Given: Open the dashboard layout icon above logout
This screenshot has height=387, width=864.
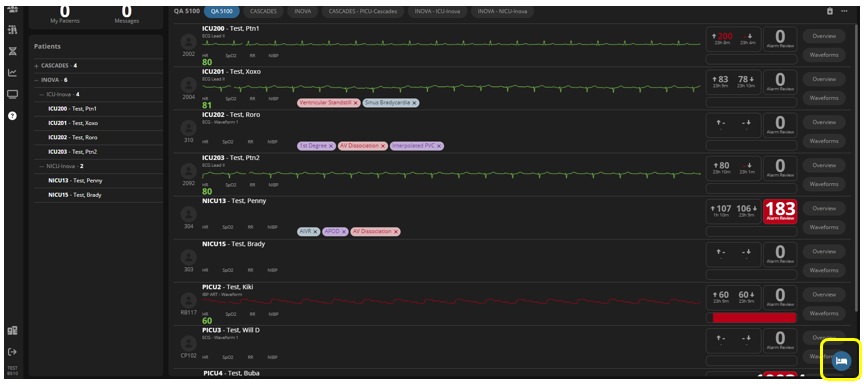Looking at the screenshot, I should pyautogui.click(x=12, y=331).
